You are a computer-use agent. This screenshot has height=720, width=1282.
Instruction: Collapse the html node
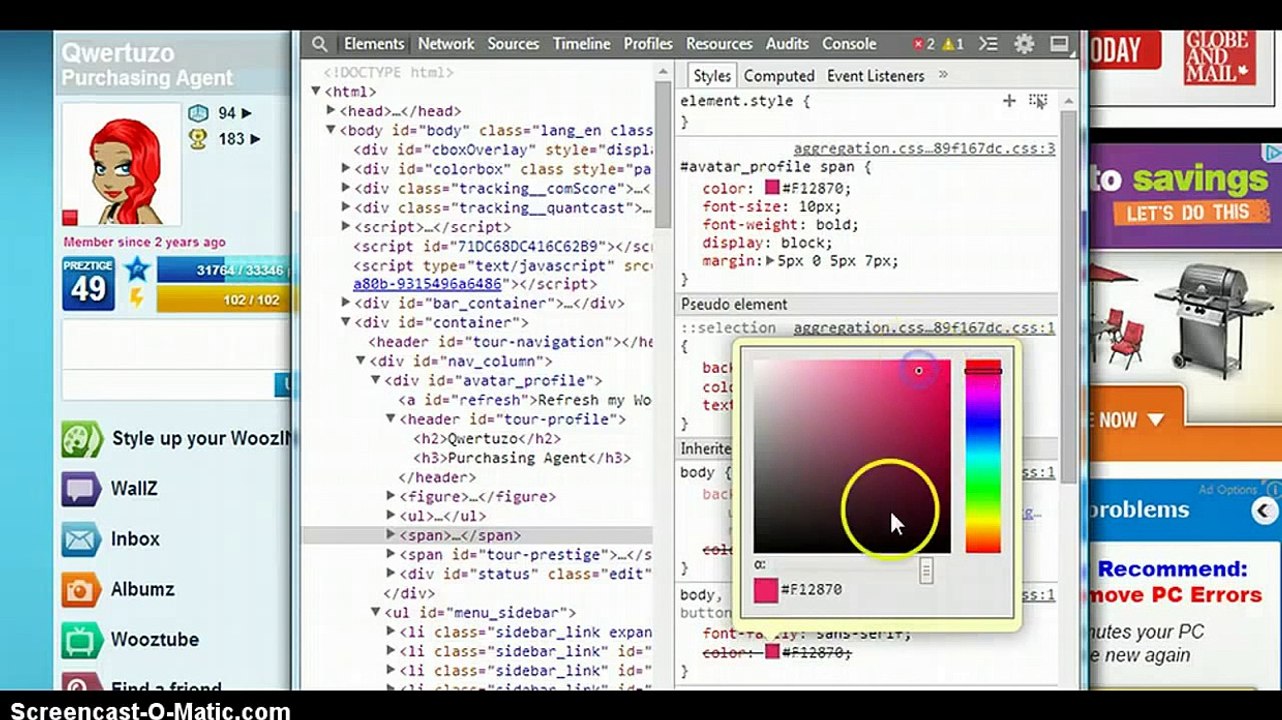click(316, 92)
